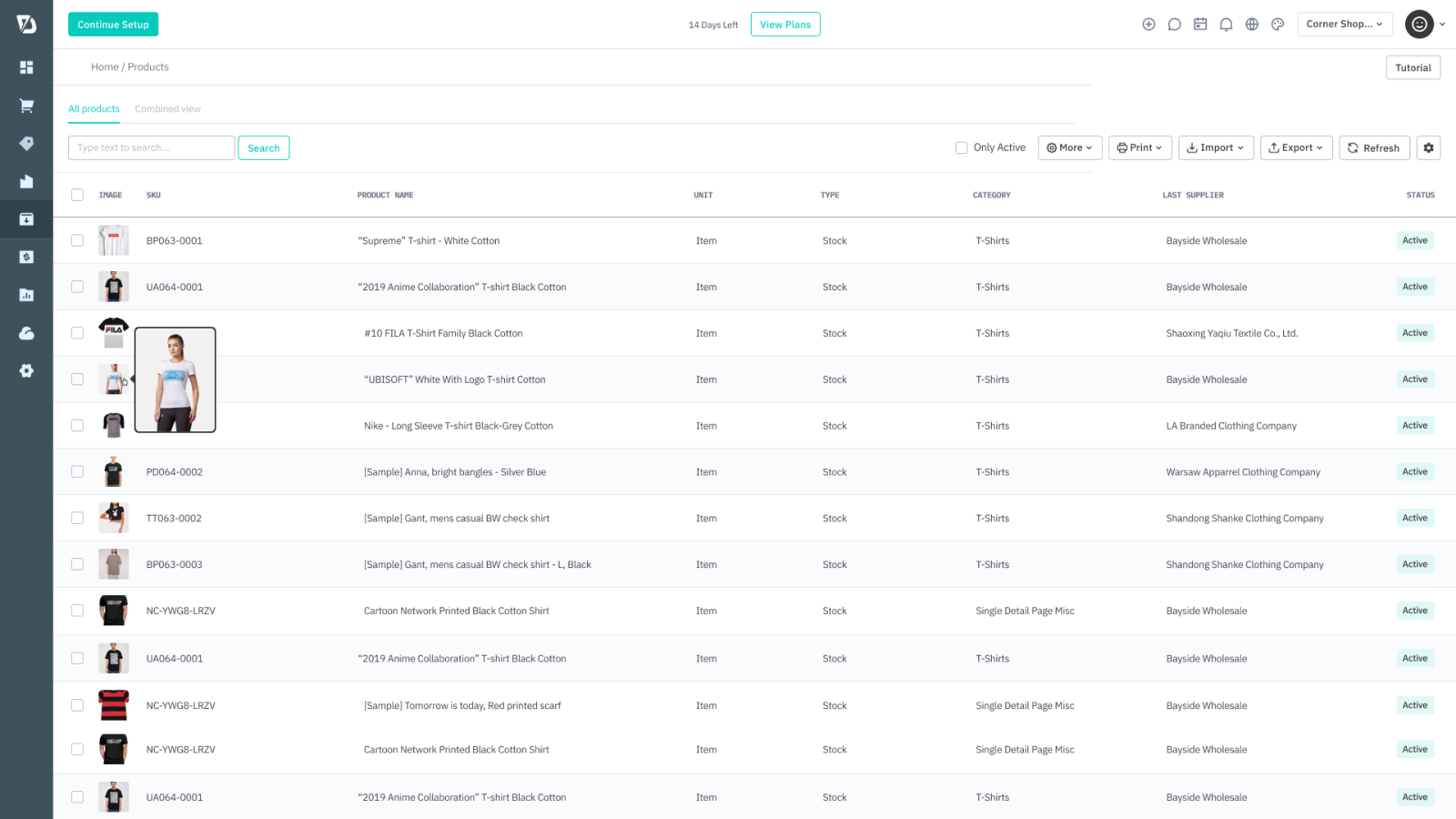
Task: Open the FILA T-shirt product thumbnail
Action: tap(114, 333)
